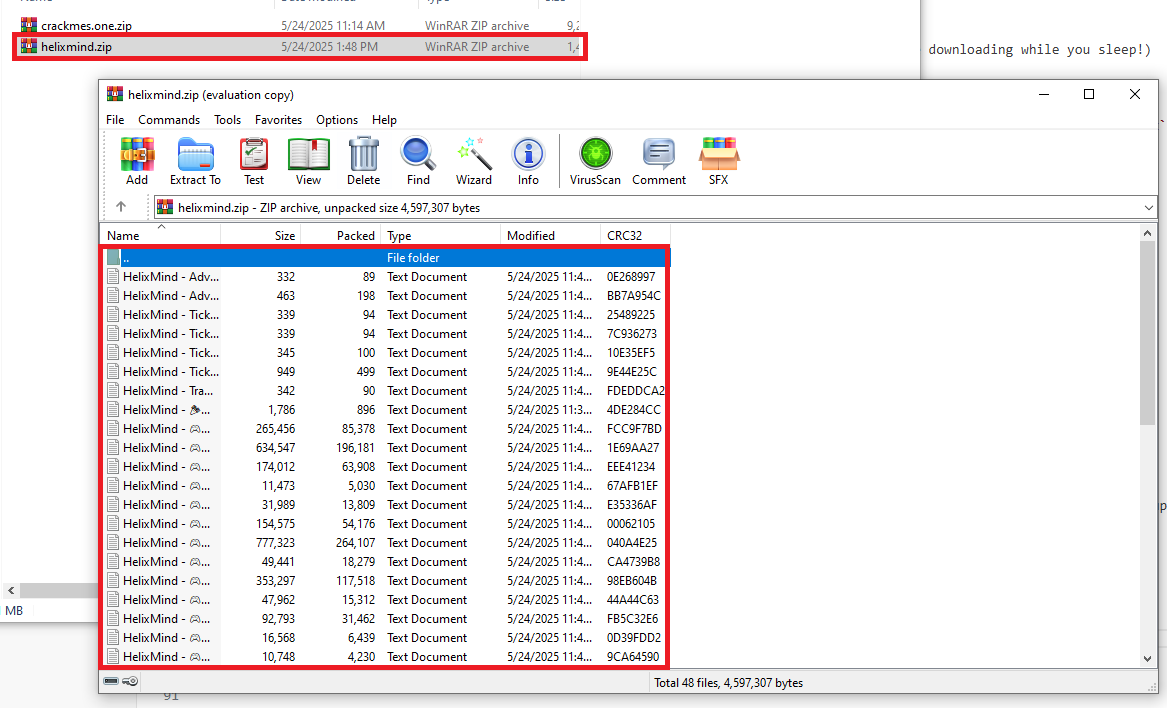The height and width of the screenshot is (708, 1167).
Task: Click Explorer horizontal scroll left arrow
Action: [11, 590]
